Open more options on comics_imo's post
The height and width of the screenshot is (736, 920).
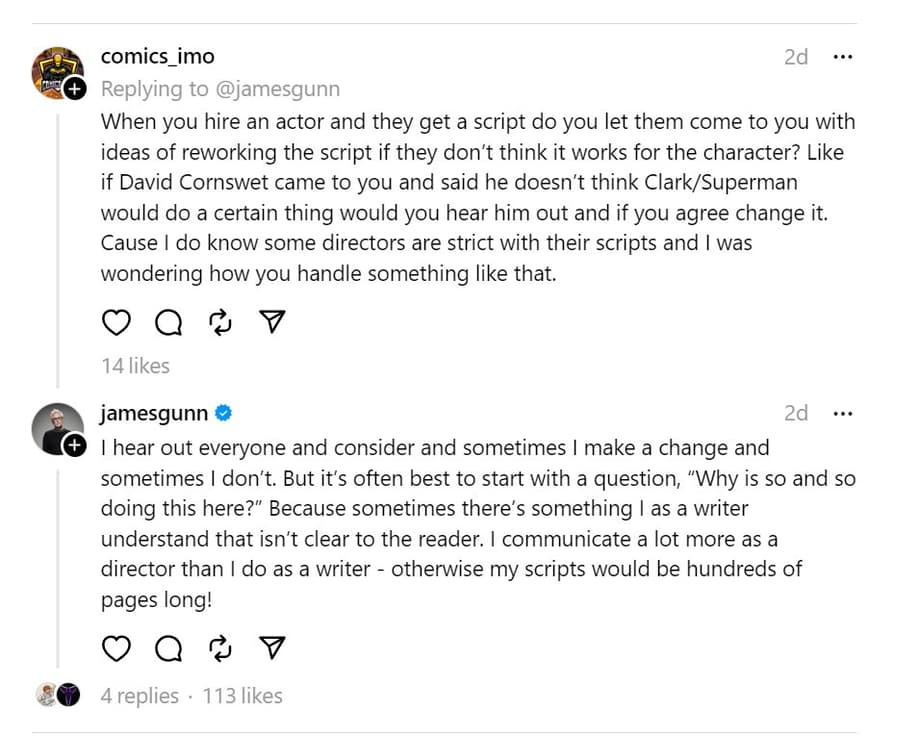coord(842,57)
